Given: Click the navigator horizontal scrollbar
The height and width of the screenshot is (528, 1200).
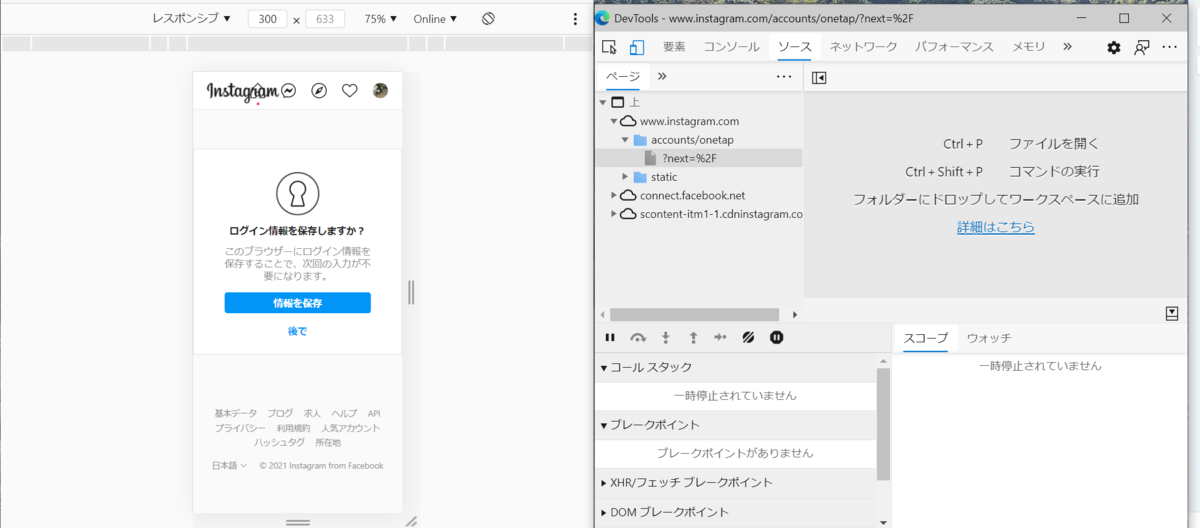Looking at the screenshot, I should point(694,314).
